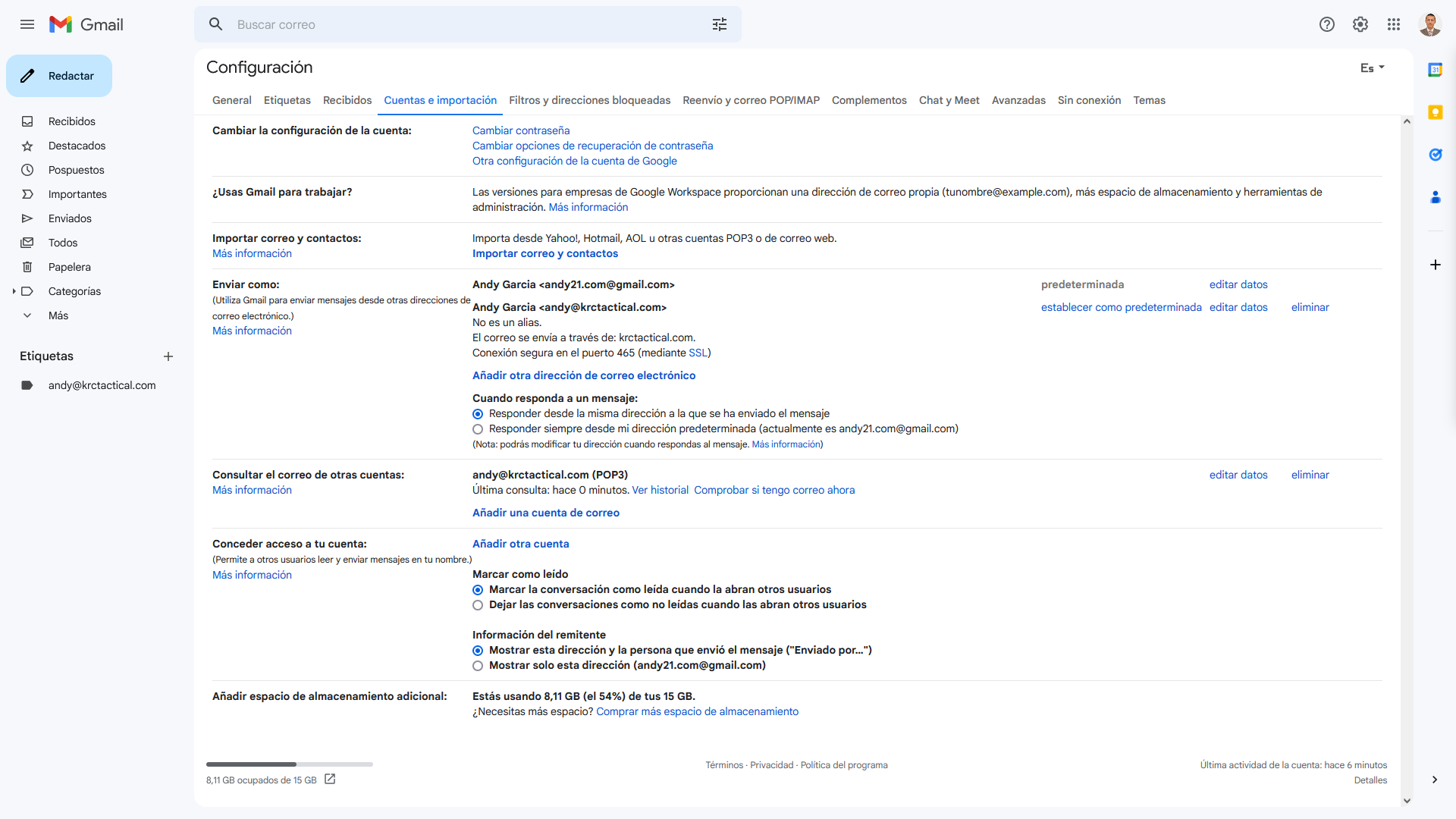Open Google apps grid icon

(x=1394, y=24)
